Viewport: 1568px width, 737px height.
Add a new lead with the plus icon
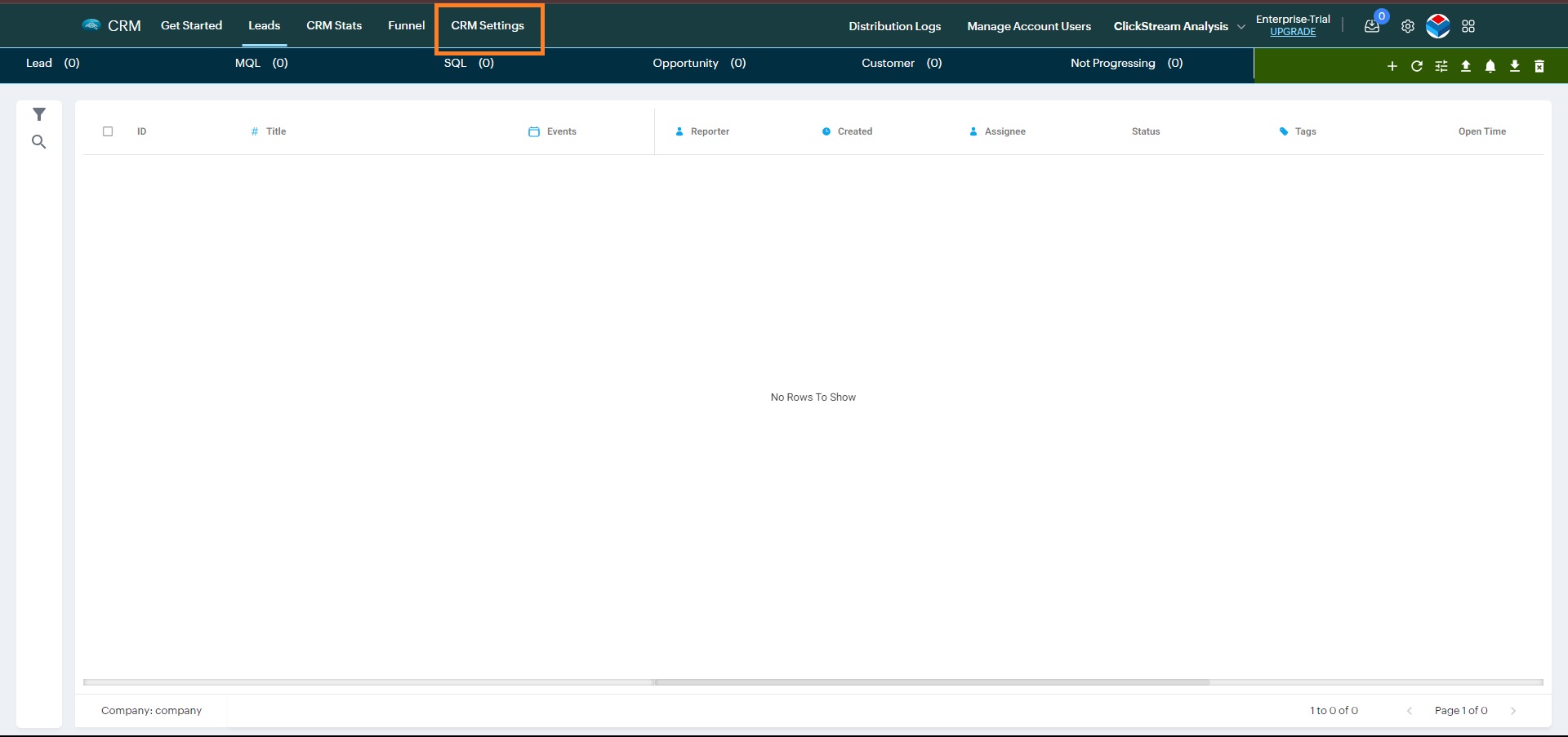1392,66
